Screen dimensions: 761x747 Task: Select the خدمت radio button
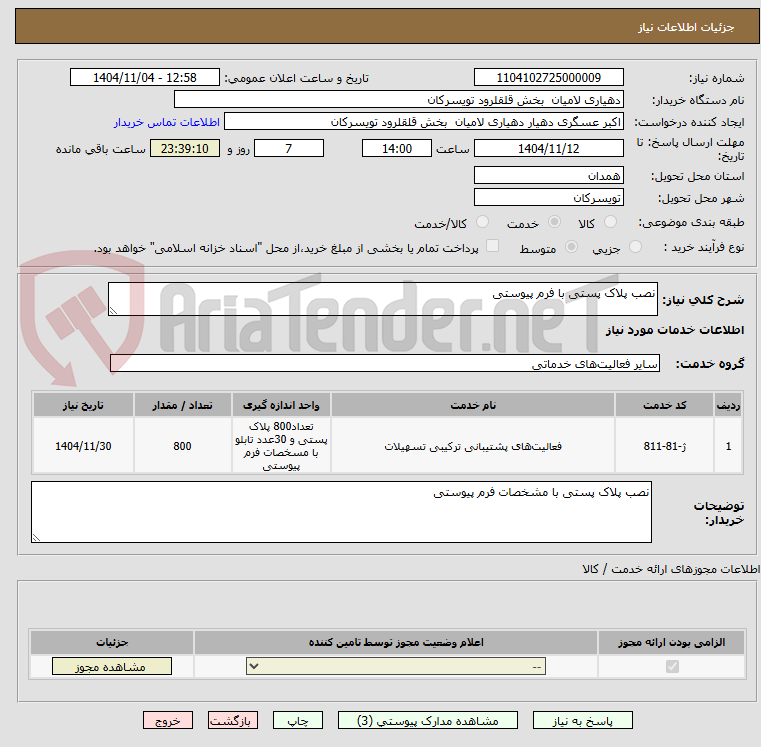[554, 222]
